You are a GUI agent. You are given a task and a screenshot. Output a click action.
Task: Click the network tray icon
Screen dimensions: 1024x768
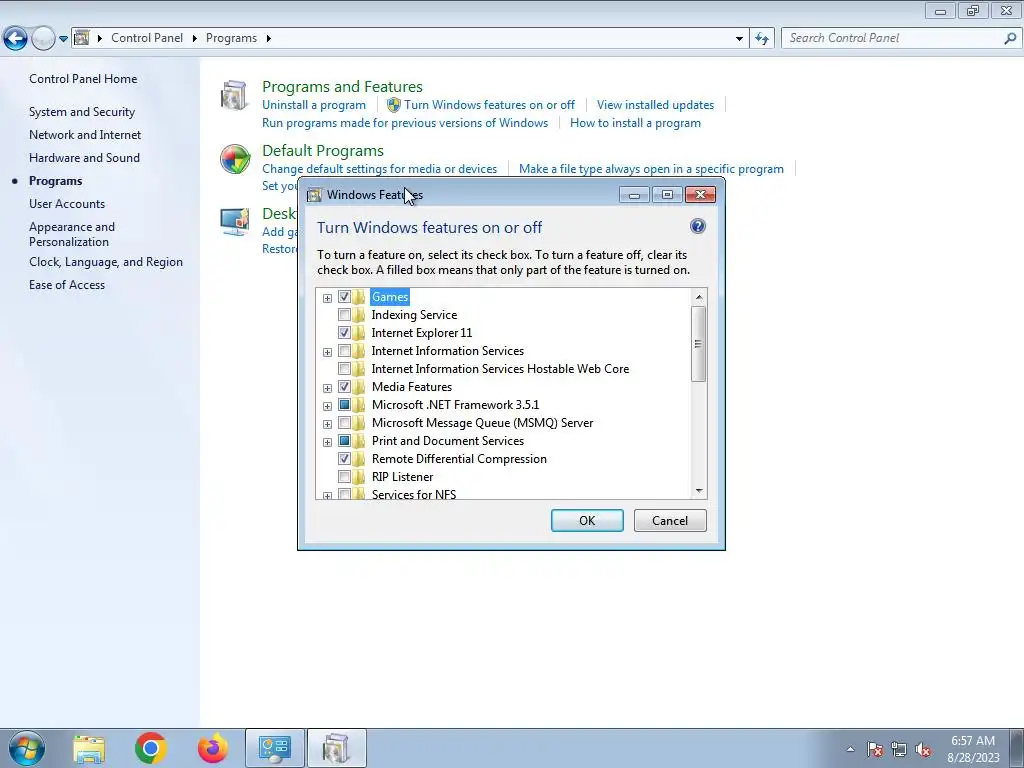pyautogui.click(x=899, y=750)
